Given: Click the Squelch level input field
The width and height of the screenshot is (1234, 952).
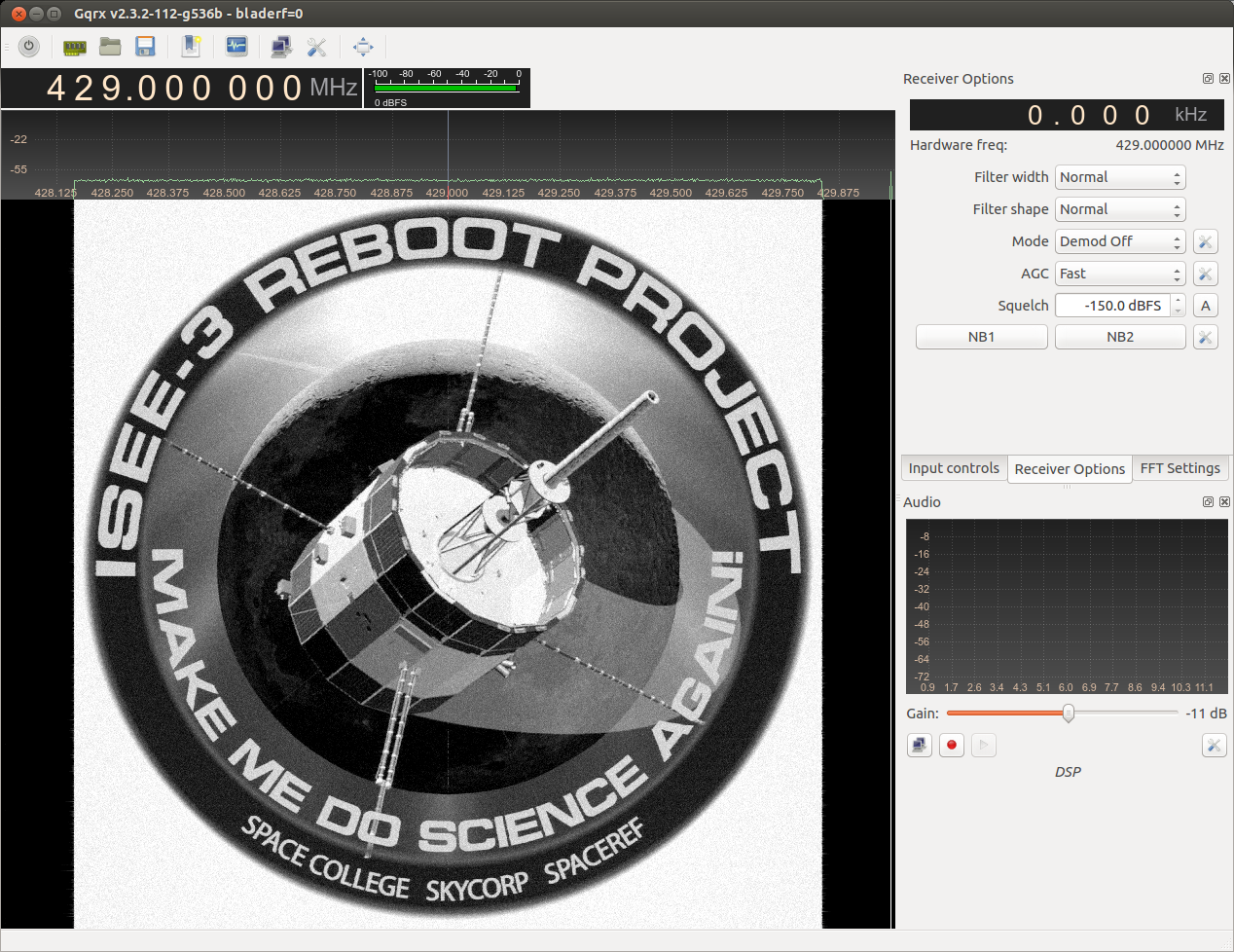Looking at the screenshot, I should click(x=1112, y=306).
